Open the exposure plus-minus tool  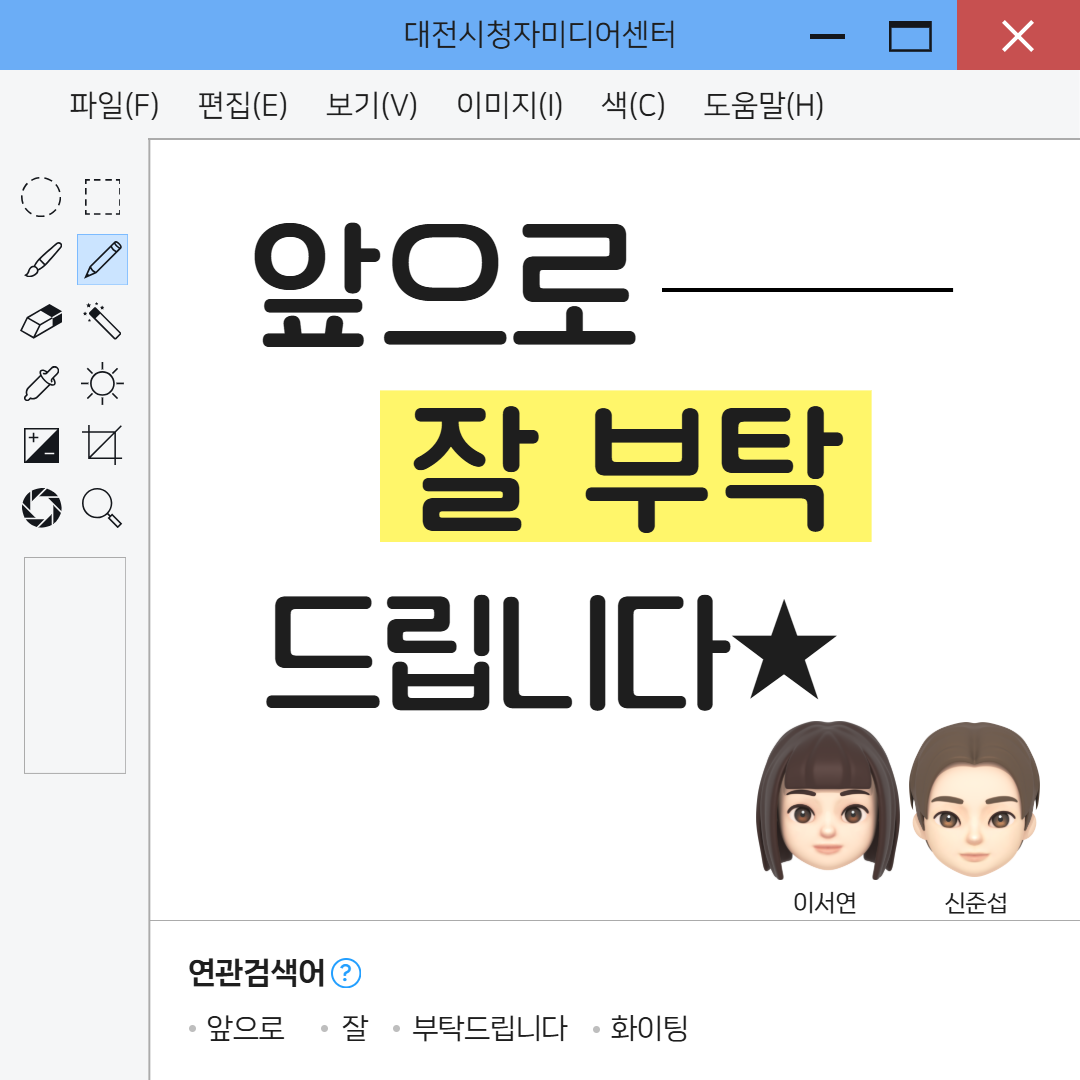click(x=41, y=445)
